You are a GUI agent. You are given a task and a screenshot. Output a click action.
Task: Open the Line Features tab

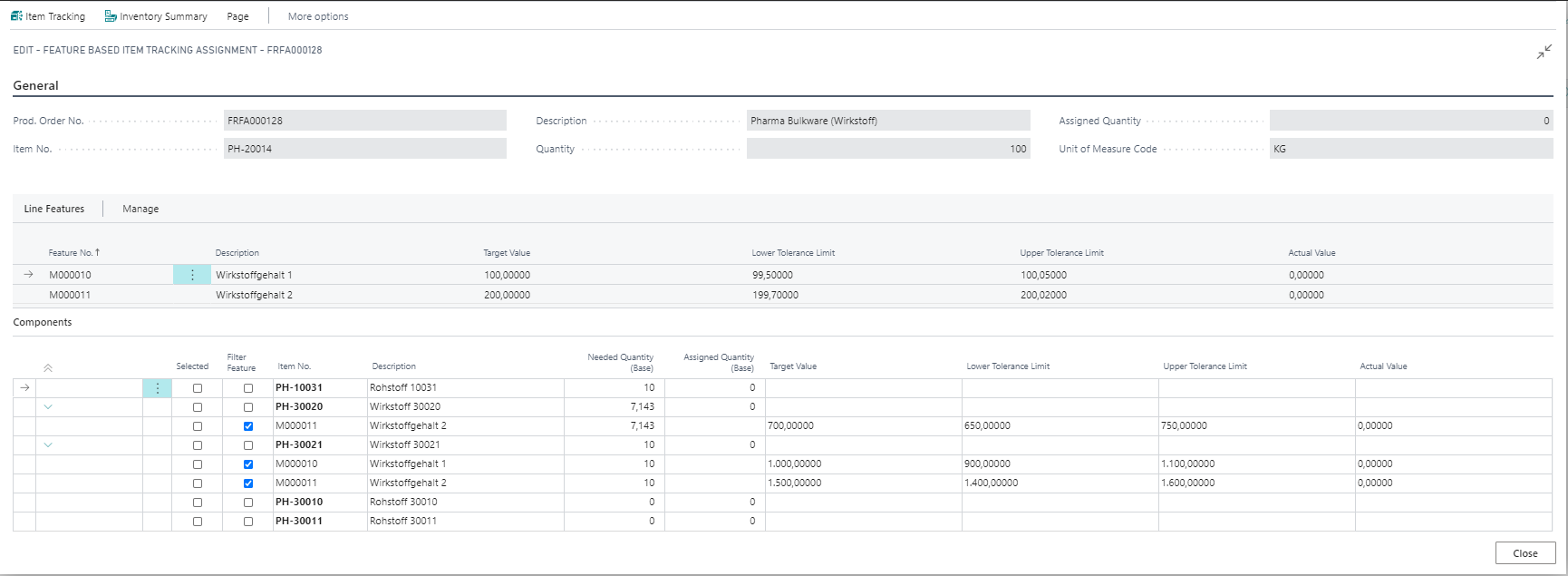coord(54,209)
